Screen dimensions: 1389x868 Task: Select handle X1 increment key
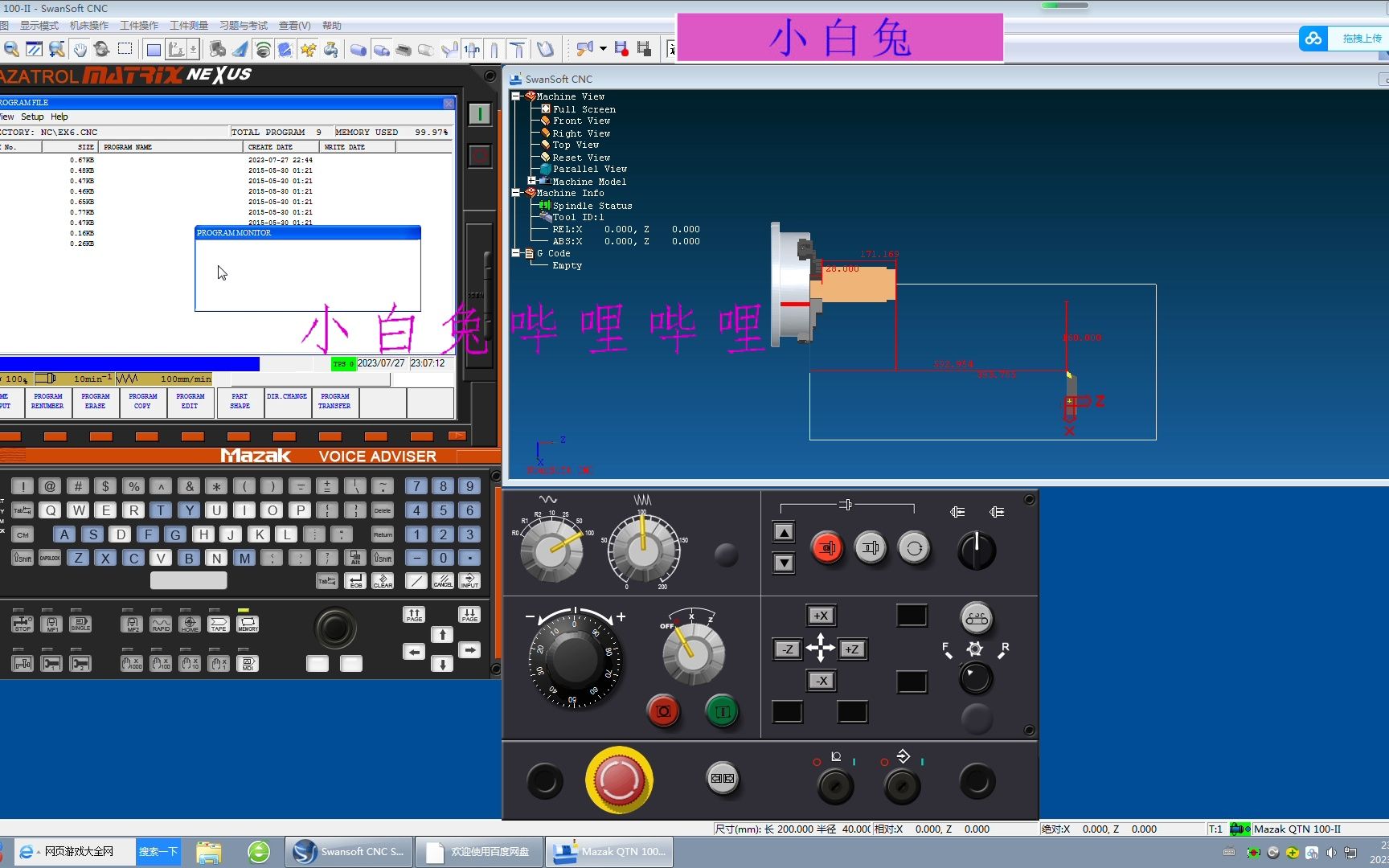(x=219, y=663)
